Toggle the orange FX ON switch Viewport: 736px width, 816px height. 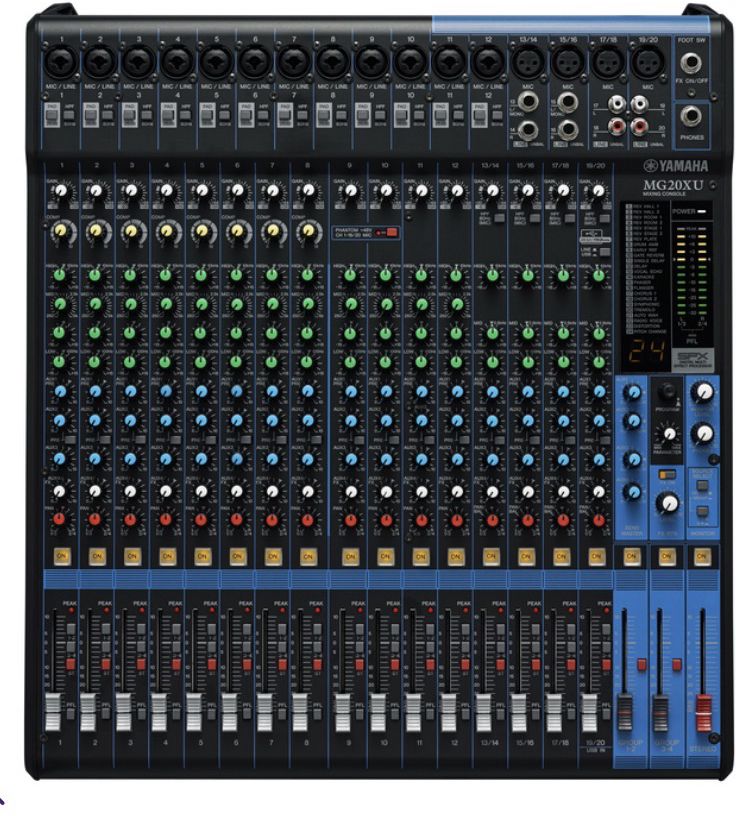(667, 474)
